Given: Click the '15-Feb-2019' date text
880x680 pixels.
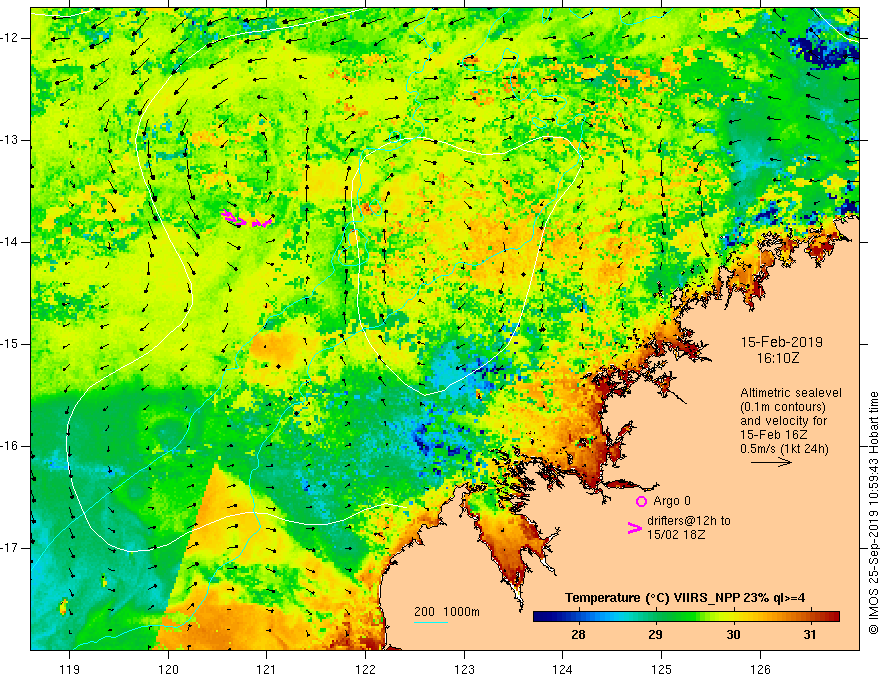Looking at the screenshot, I should pyautogui.click(x=782, y=342).
